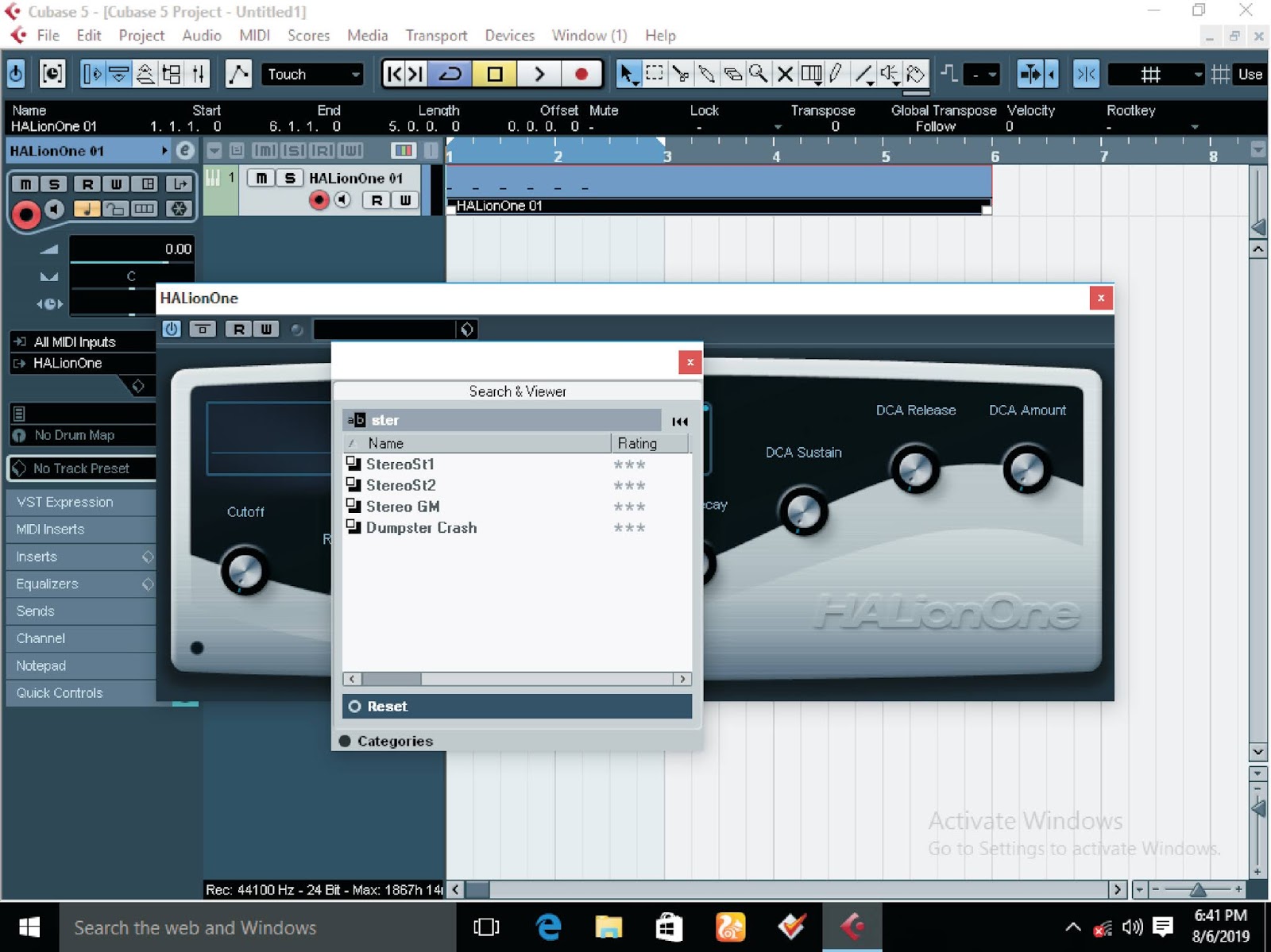This screenshot has width=1271, height=952.
Task: Open Edit Instrument 'e' button in Inspector
Action: click(184, 150)
